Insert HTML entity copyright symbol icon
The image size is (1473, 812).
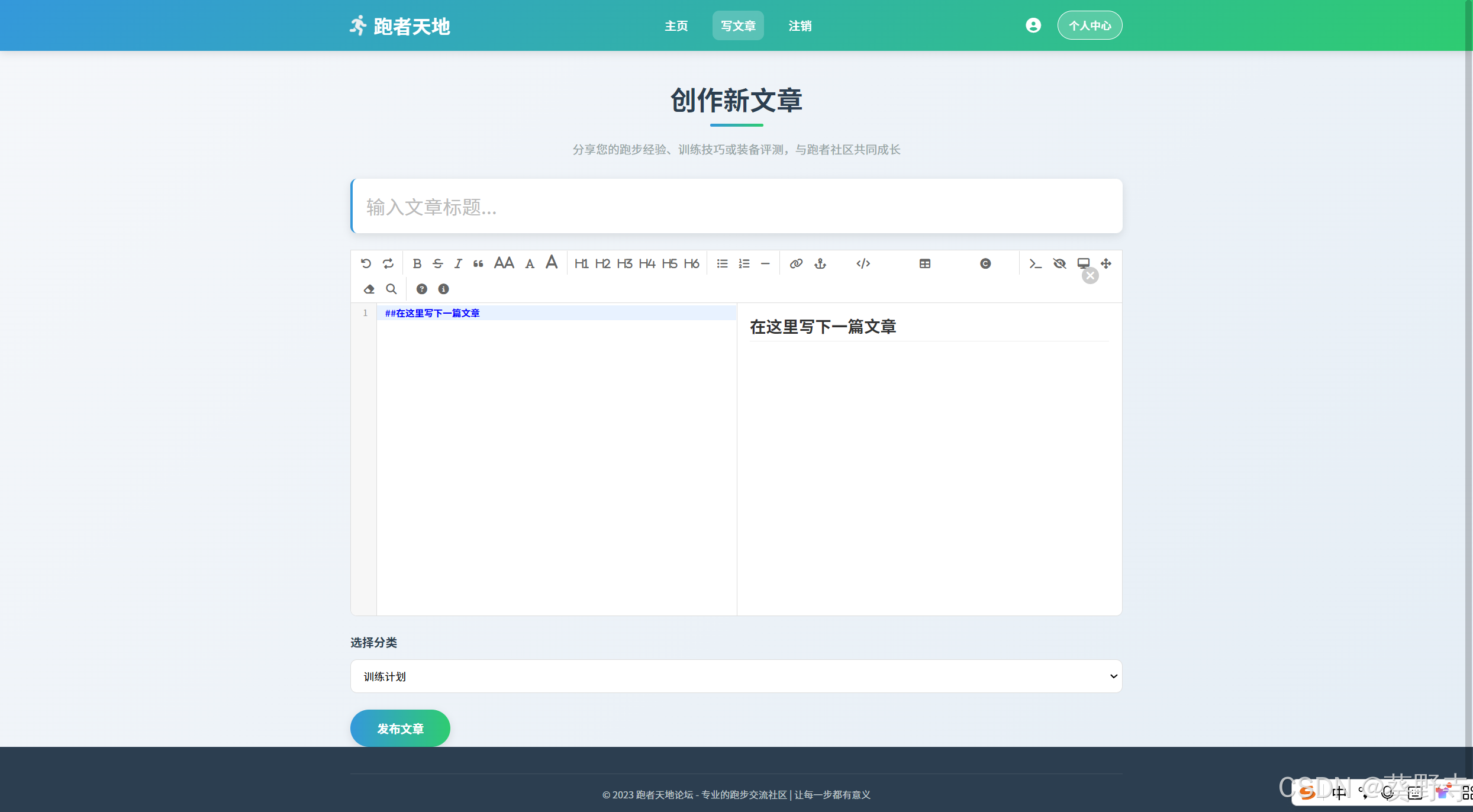985,263
